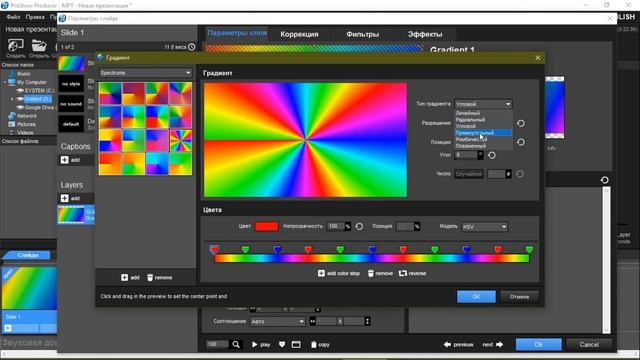Select the Music folder in folder tree
This screenshot has width=640, height=360.
click(23, 74)
